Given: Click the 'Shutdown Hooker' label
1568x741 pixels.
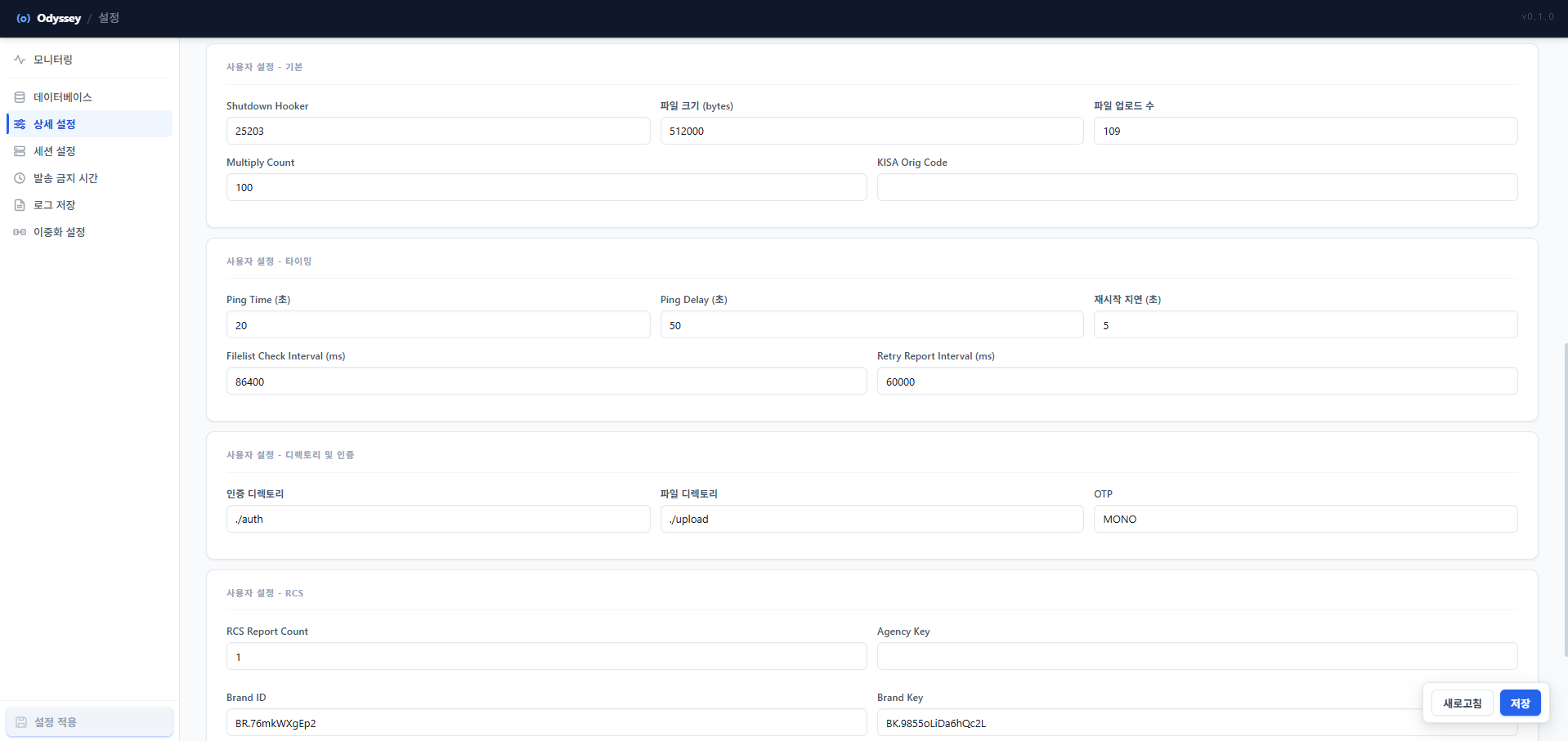Looking at the screenshot, I should pyautogui.click(x=267, y=106).
